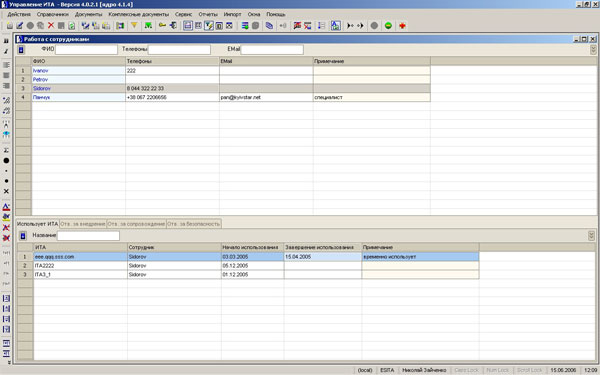Select the ITA2222 row
This screenshot has height=375, width=600.
click(248, 266)
